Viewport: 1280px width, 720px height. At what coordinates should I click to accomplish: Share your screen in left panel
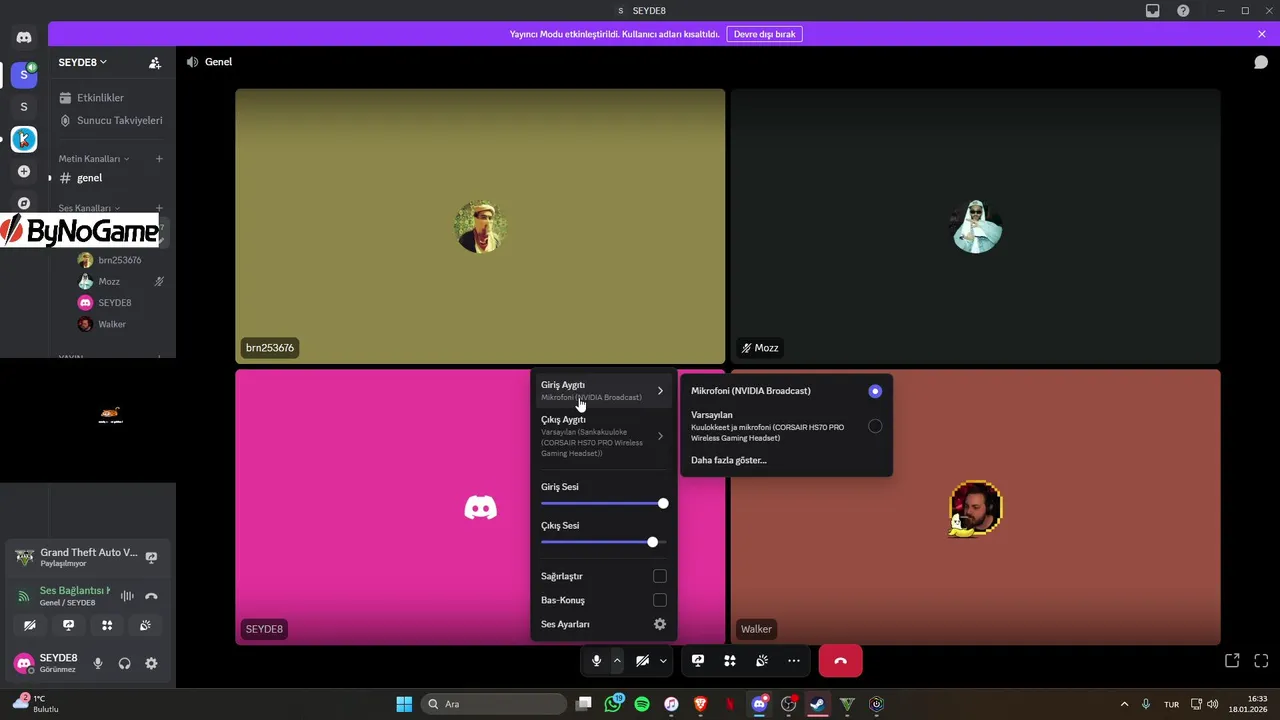68,625
